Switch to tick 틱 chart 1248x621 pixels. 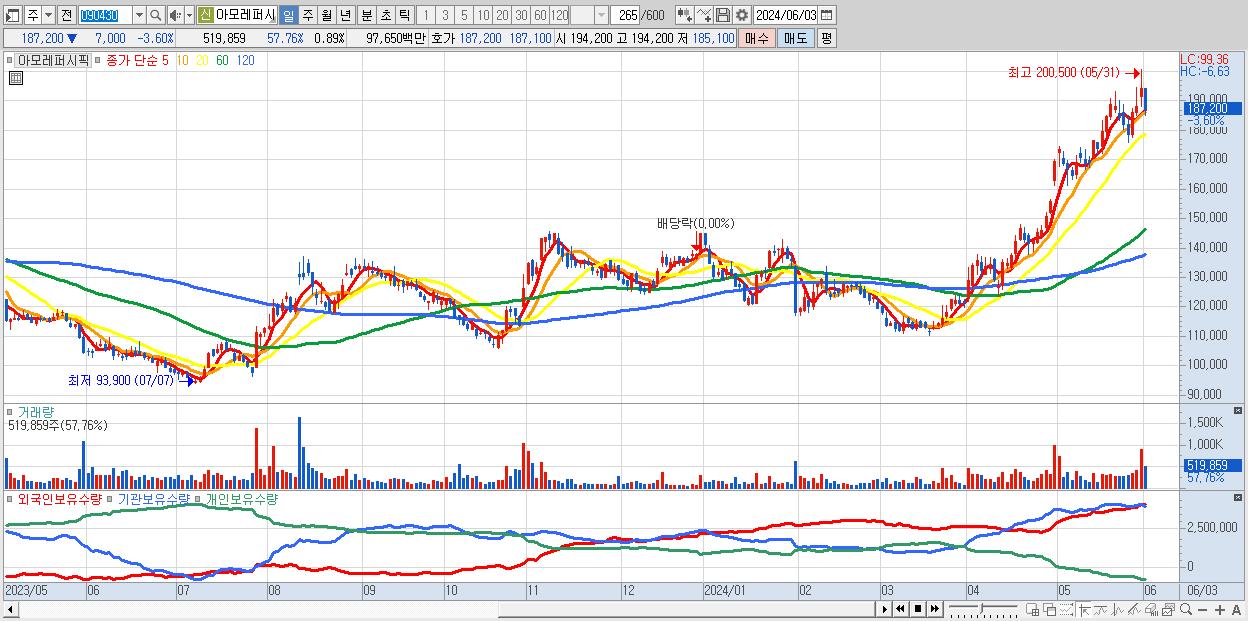pyautogui.click(x=404, y=15)
